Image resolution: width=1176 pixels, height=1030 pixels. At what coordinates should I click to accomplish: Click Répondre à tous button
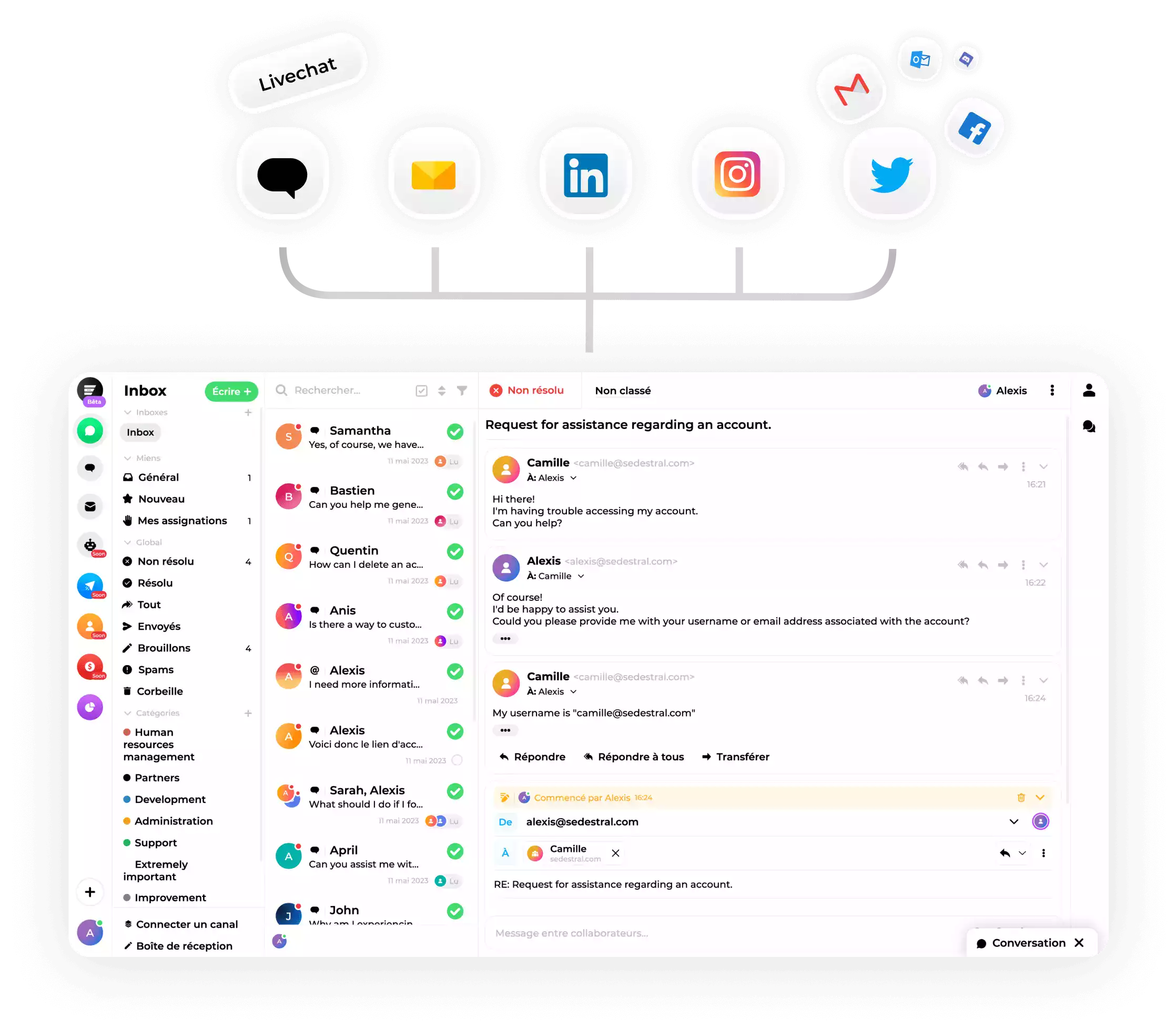pyautogui.click(x=633, y=756)
